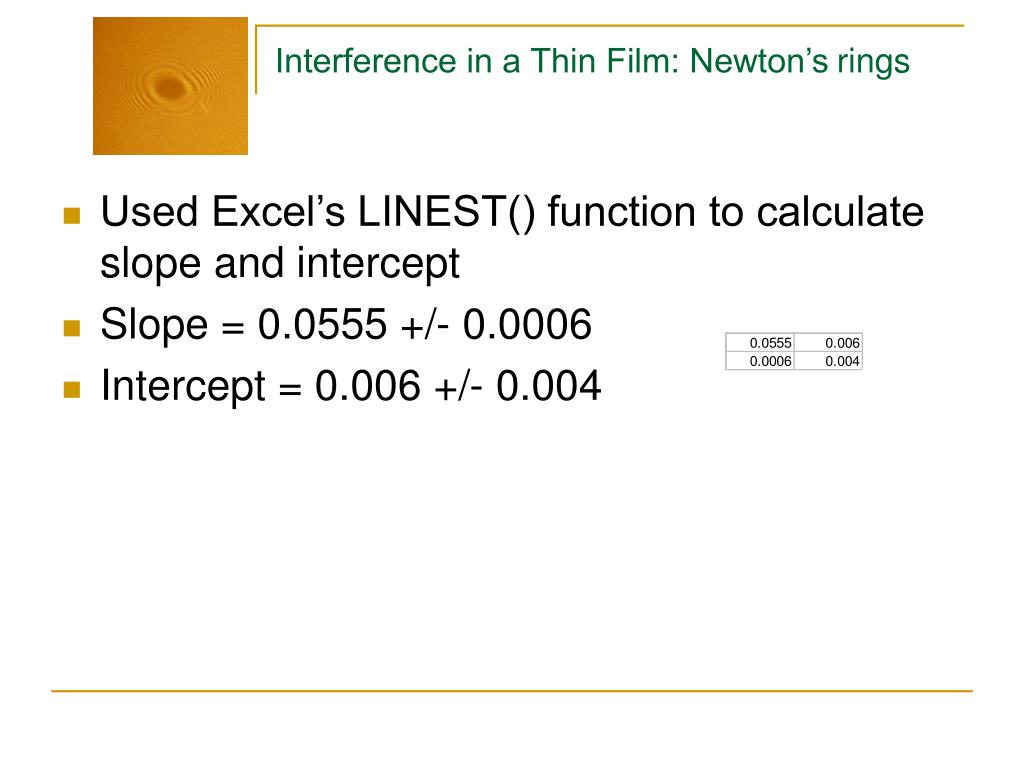The image size is (1024, 768).
Task: Click the value '0.0006' in the Slope bullet
Action: click(527, 324)
